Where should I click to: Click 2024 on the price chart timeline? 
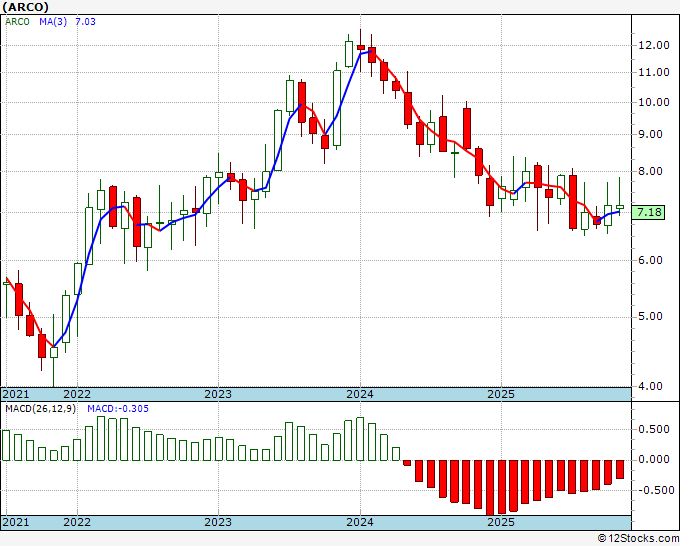pos(360,394)
